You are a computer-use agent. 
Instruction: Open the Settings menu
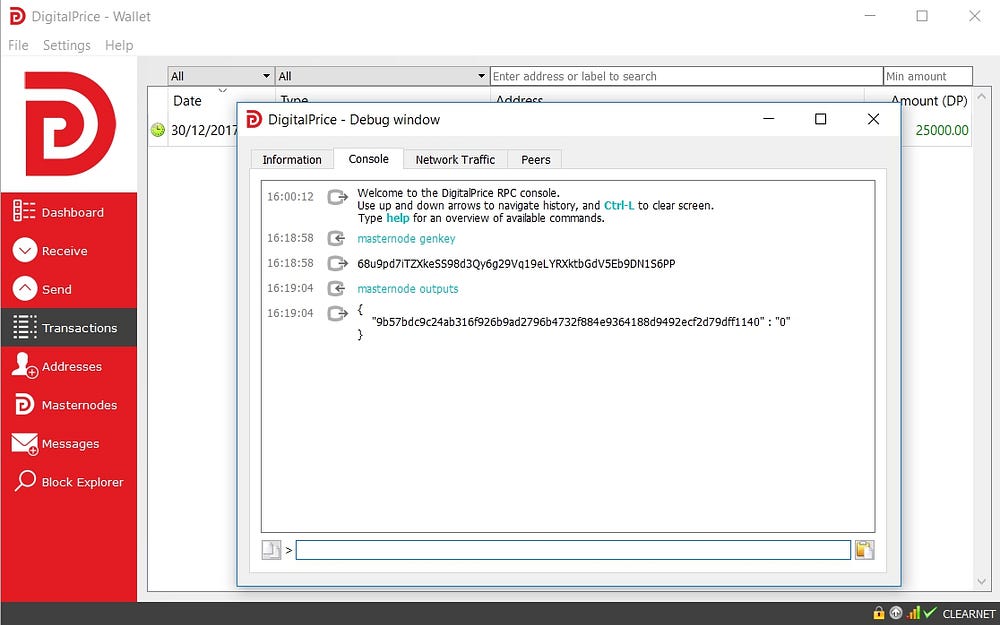coord(66,45)
